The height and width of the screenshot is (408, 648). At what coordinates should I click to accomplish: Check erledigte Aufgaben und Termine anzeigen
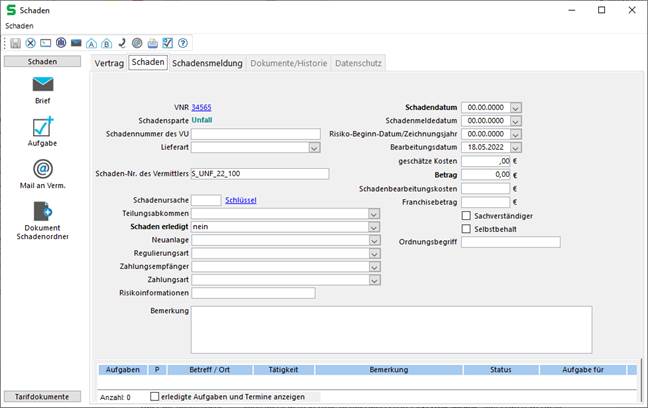click(x=154, y=397)
